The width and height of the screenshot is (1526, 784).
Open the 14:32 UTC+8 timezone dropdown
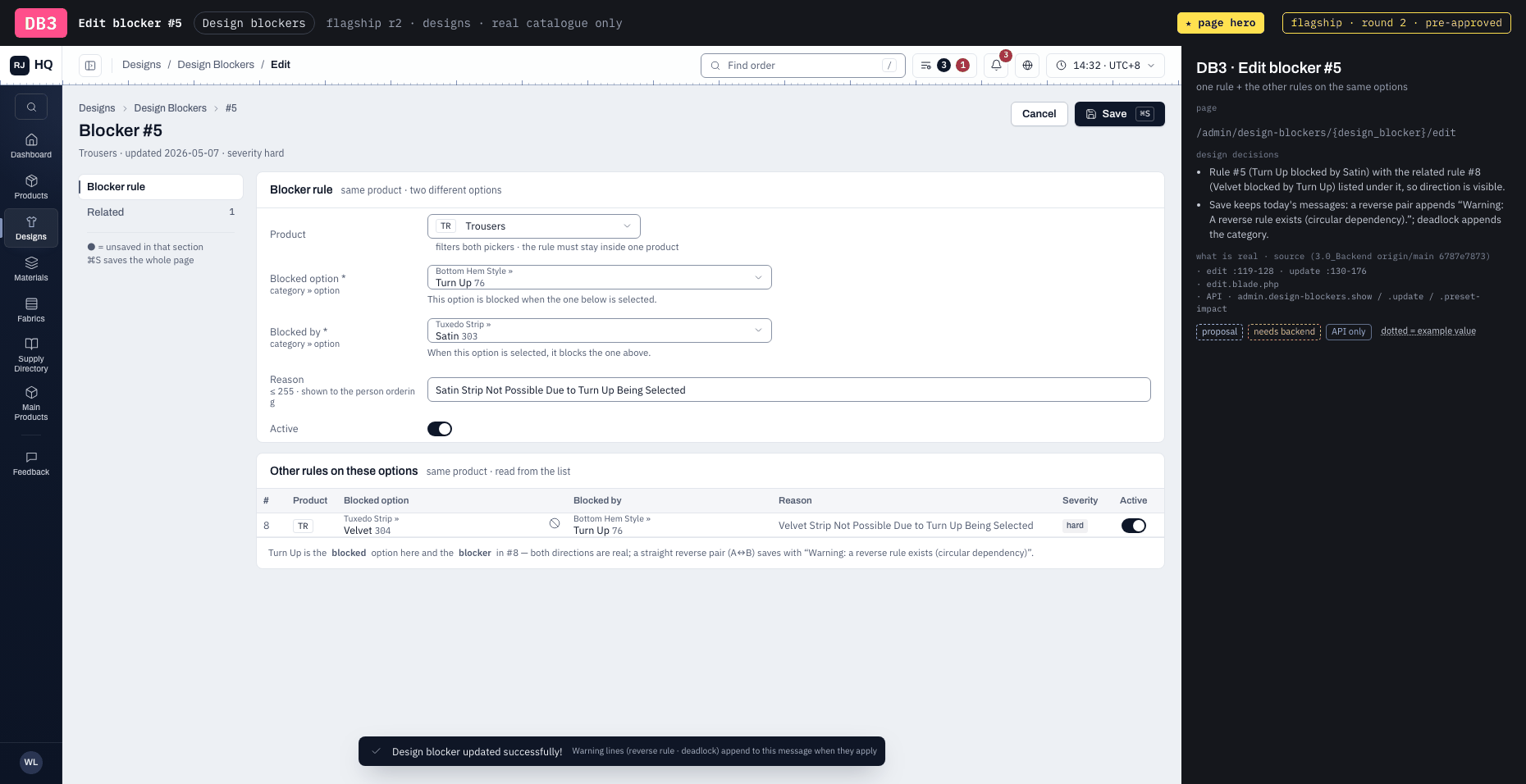1105,66
